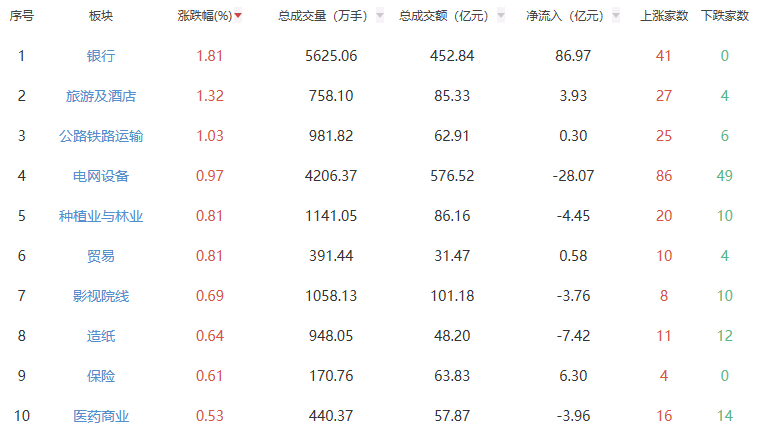This screenshot has height=434, width=761.
Task: Open the 保险 sector link
Action: point(101,376)
